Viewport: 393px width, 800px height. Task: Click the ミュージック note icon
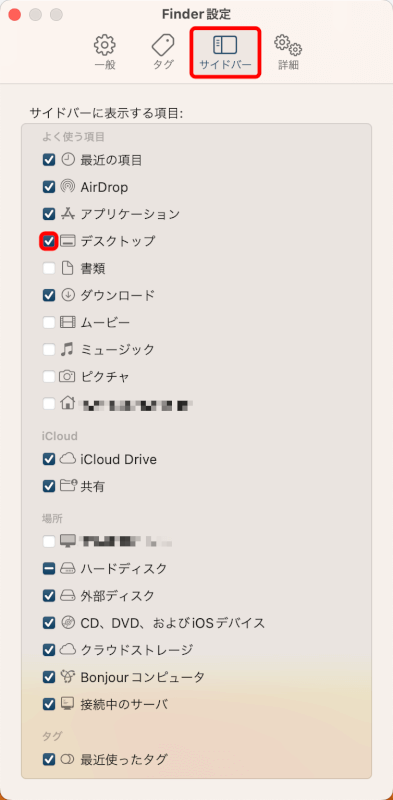(67, 349)
